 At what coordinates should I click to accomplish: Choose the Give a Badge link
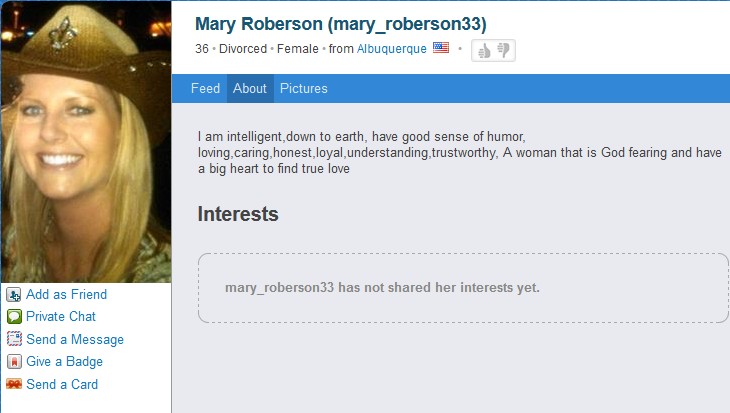(x=64, y=362)
